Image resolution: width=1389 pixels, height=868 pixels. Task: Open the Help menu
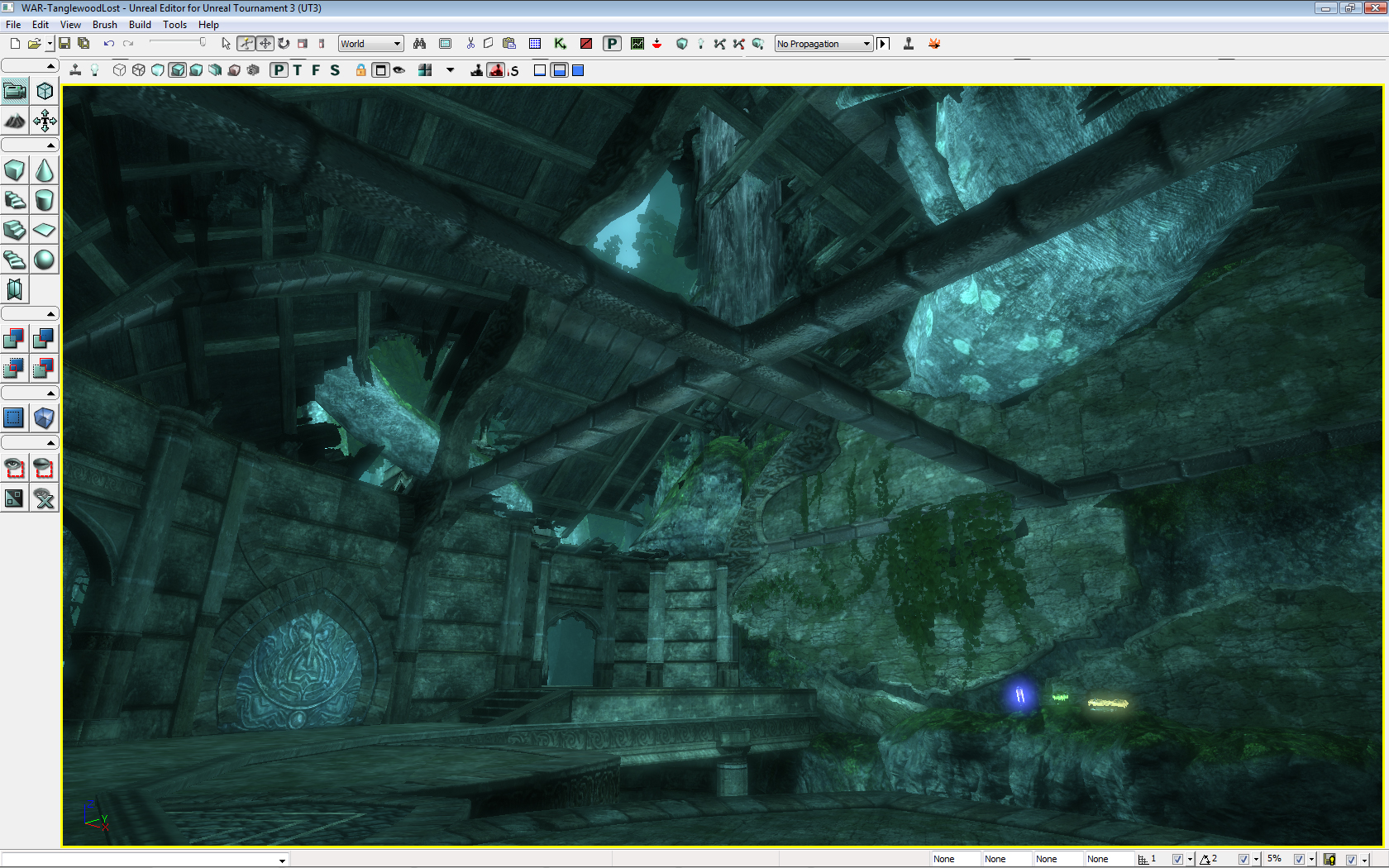point(208,25)
